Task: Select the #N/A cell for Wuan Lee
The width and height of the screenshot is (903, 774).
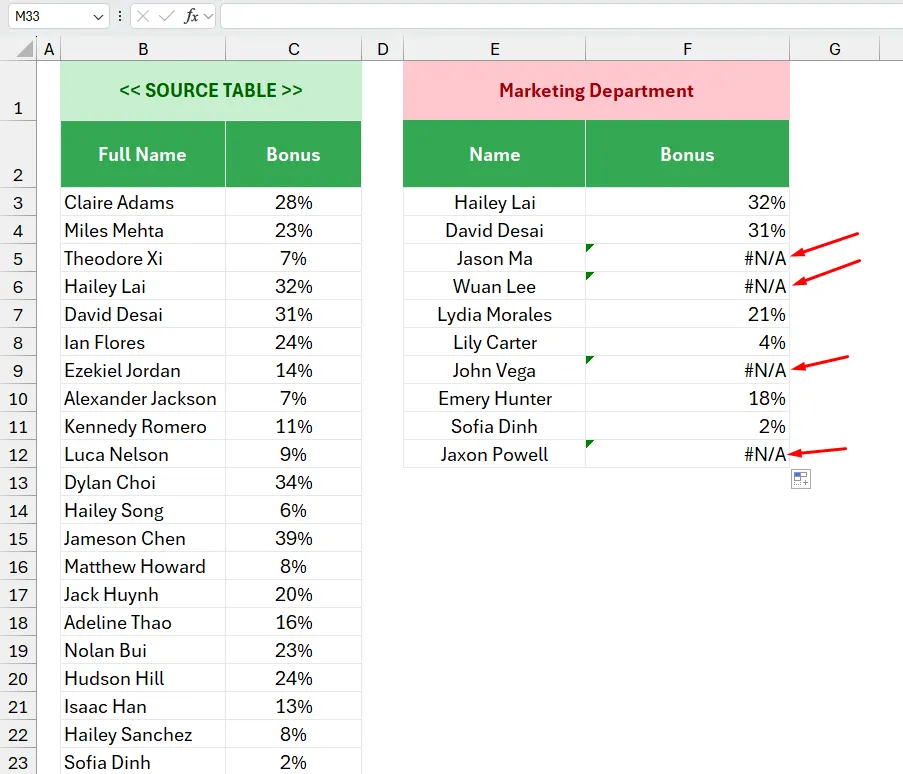Action: point(687,286)
